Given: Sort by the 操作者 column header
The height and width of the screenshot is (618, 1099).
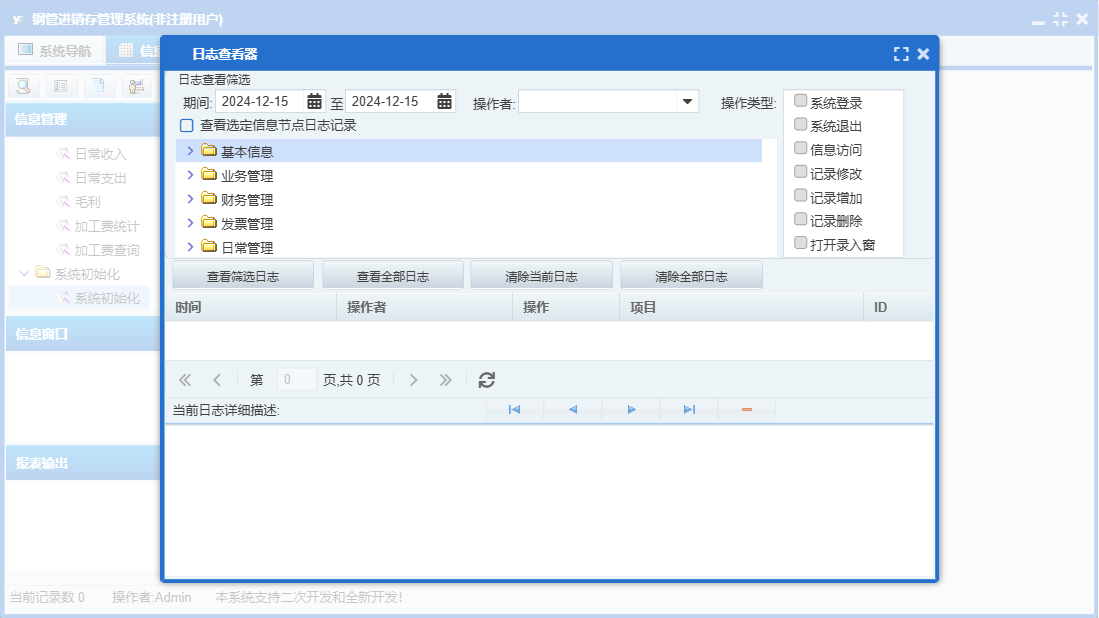Looking at the screenshot, I should (x=425, y=308).
